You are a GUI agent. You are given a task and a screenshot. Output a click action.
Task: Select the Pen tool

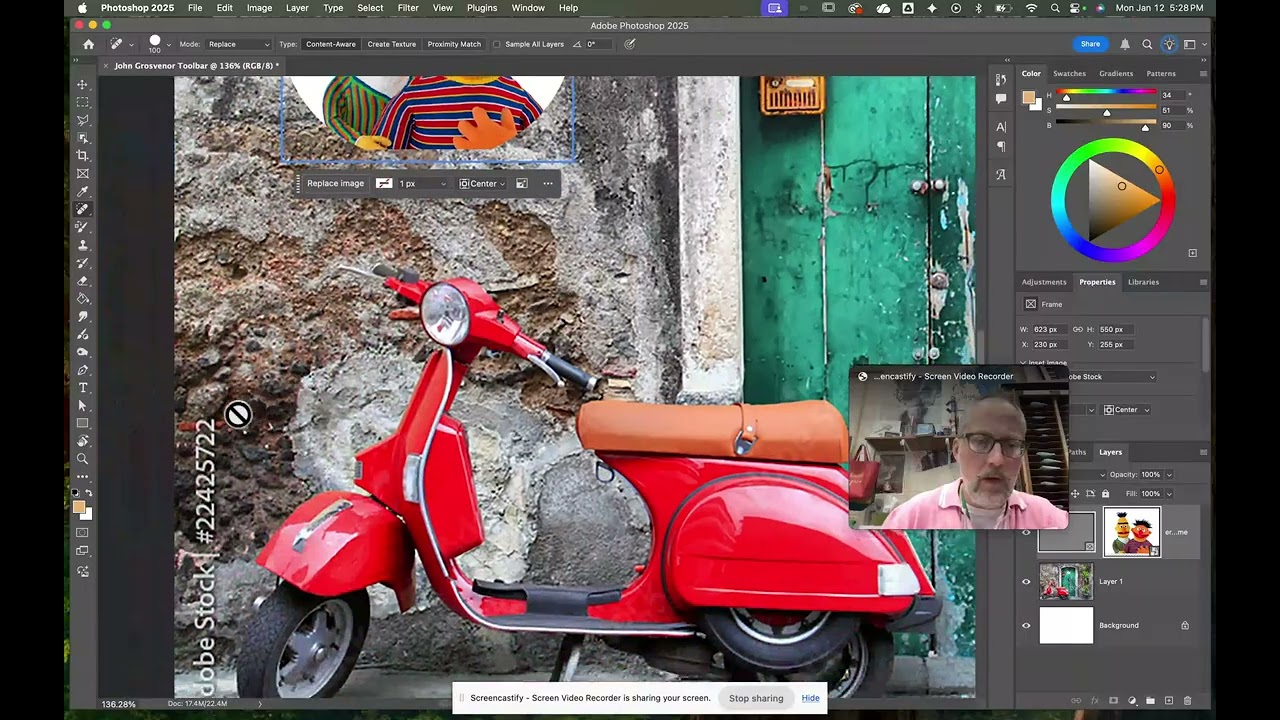(83, 370)
